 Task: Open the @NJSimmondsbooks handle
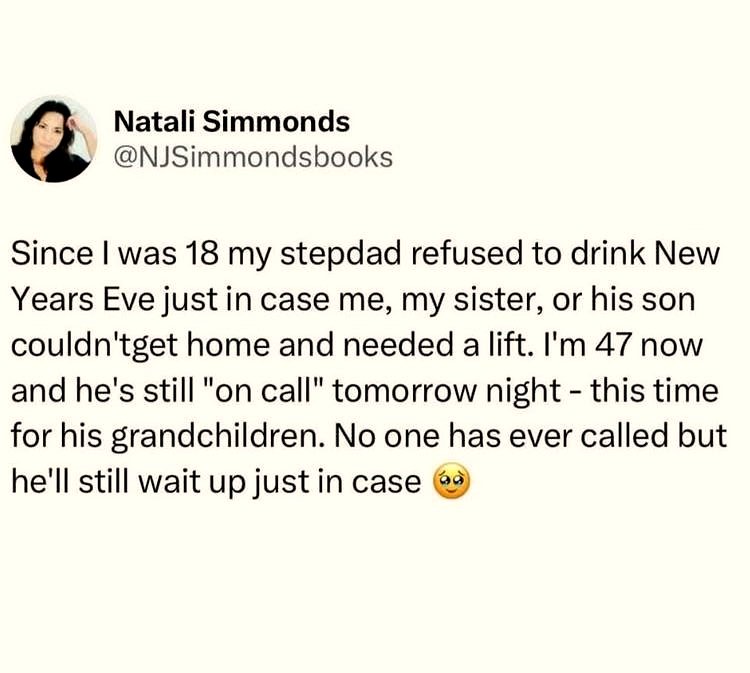[254, 157]
